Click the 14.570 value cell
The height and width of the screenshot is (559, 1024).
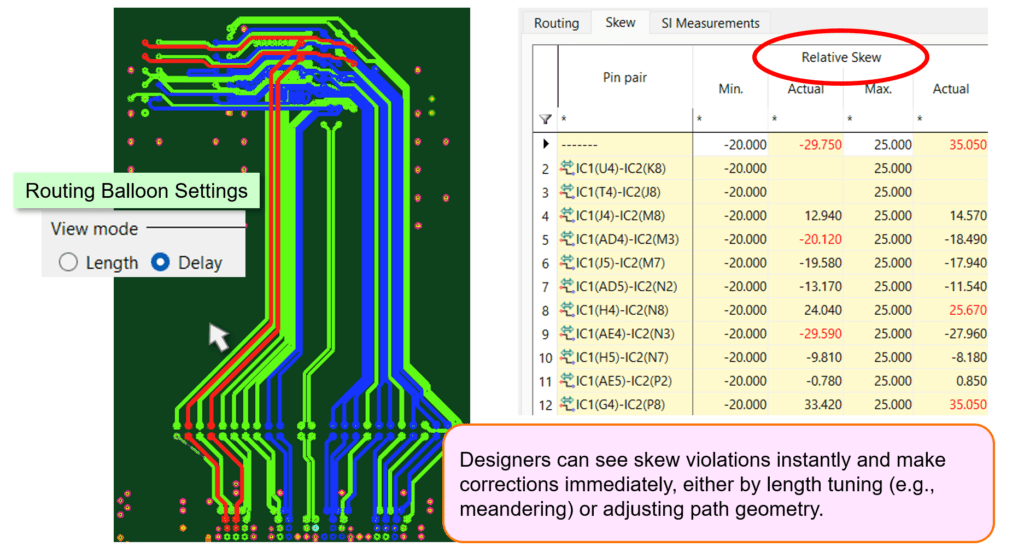(x=968, y=216)
